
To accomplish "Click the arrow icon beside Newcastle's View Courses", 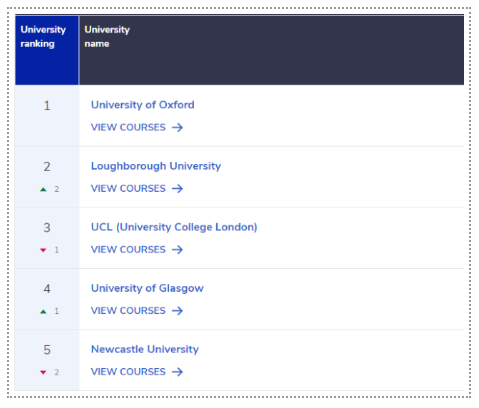I will point(177,372).
